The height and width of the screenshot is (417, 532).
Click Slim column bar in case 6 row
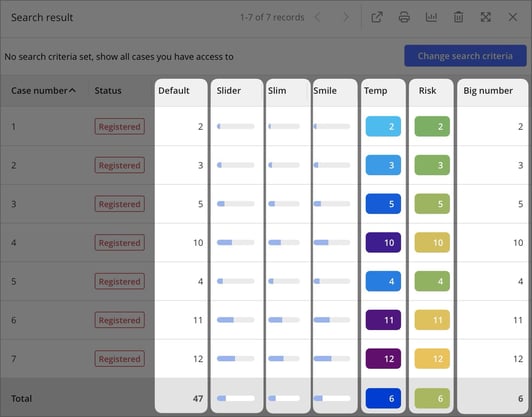[x=284, y=320]
